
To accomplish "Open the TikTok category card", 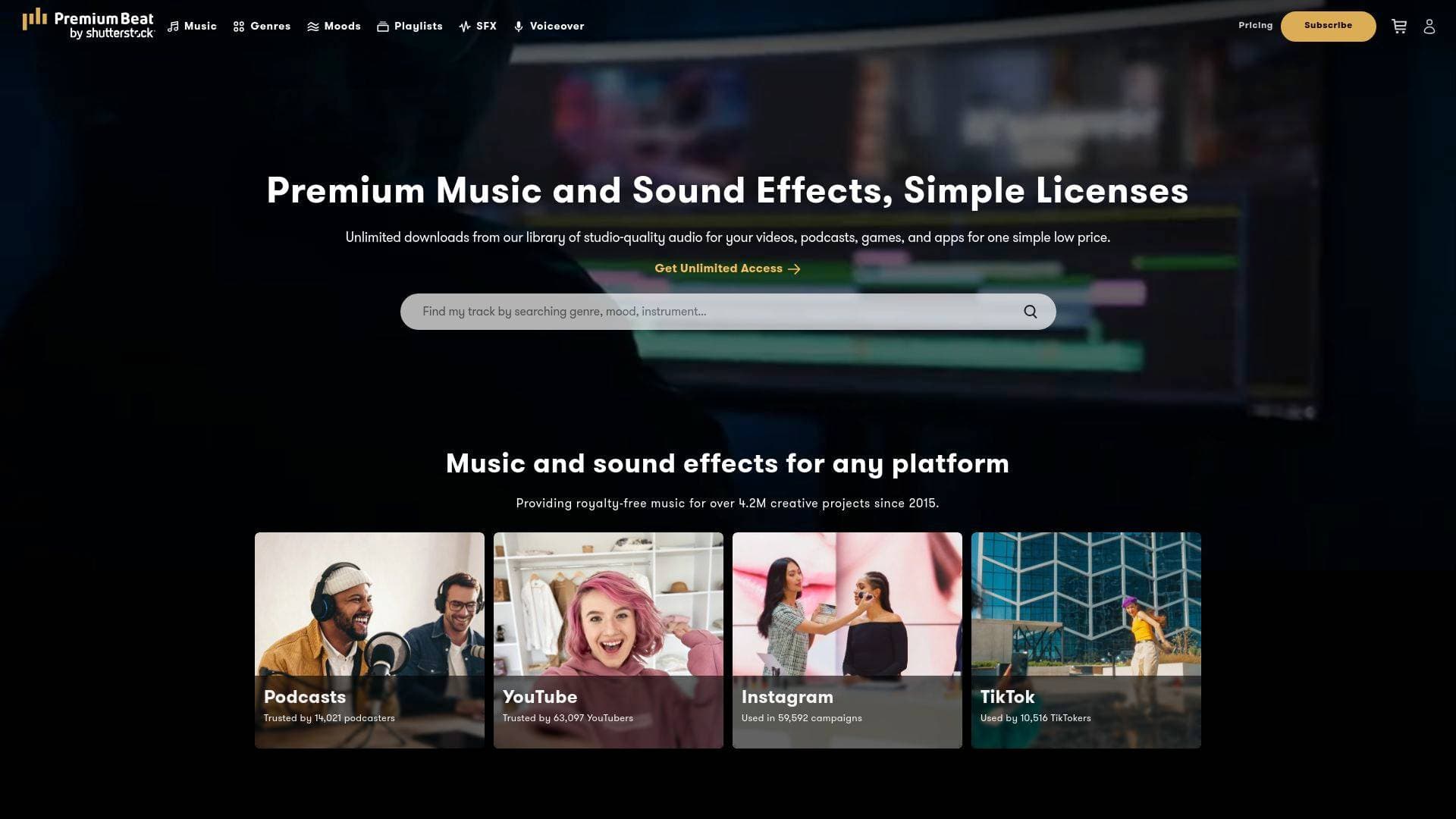I will pyautogui.click(x=1085, y=639).
